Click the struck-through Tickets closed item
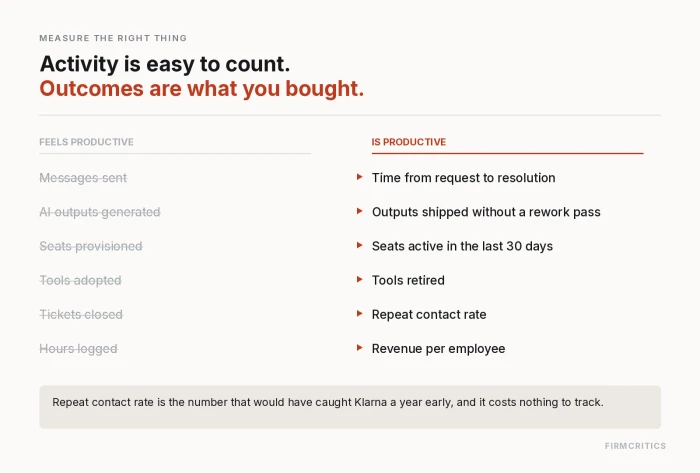 pyautogui.click(x=81, y=314)
